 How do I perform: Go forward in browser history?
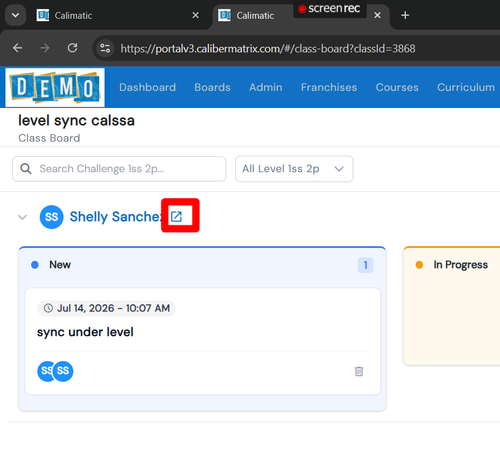click(44, 48)
